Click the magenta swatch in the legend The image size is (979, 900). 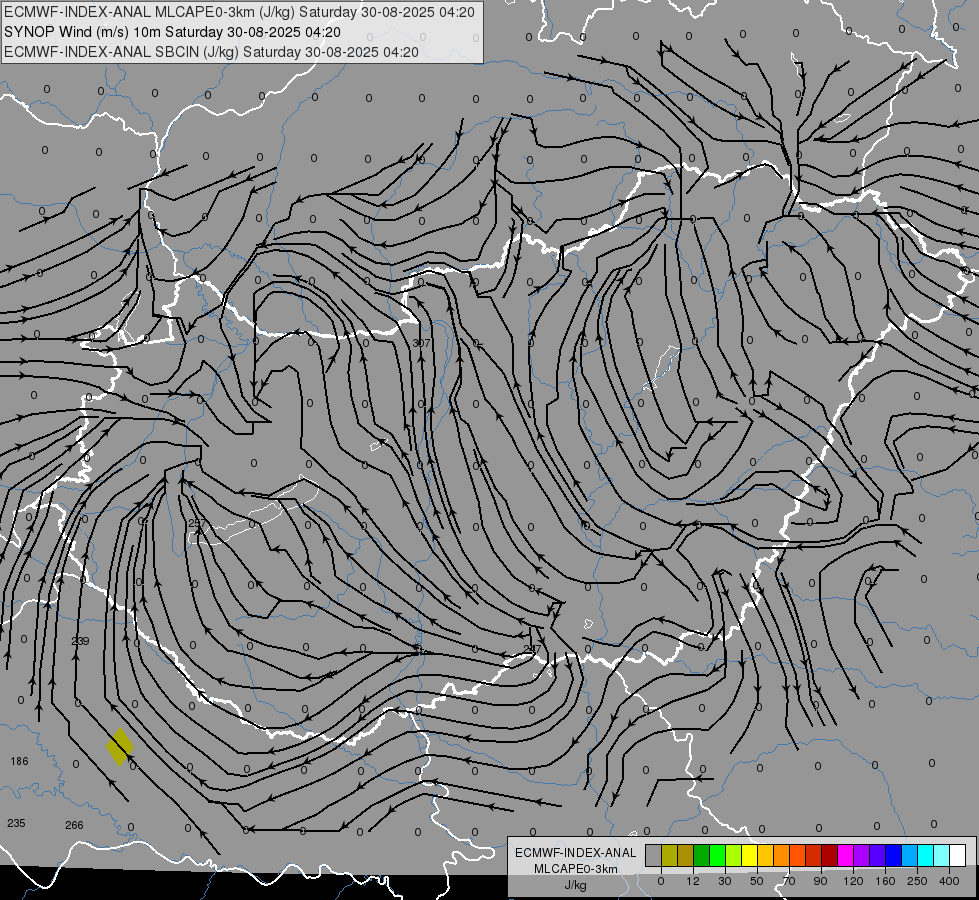(846, 855)
